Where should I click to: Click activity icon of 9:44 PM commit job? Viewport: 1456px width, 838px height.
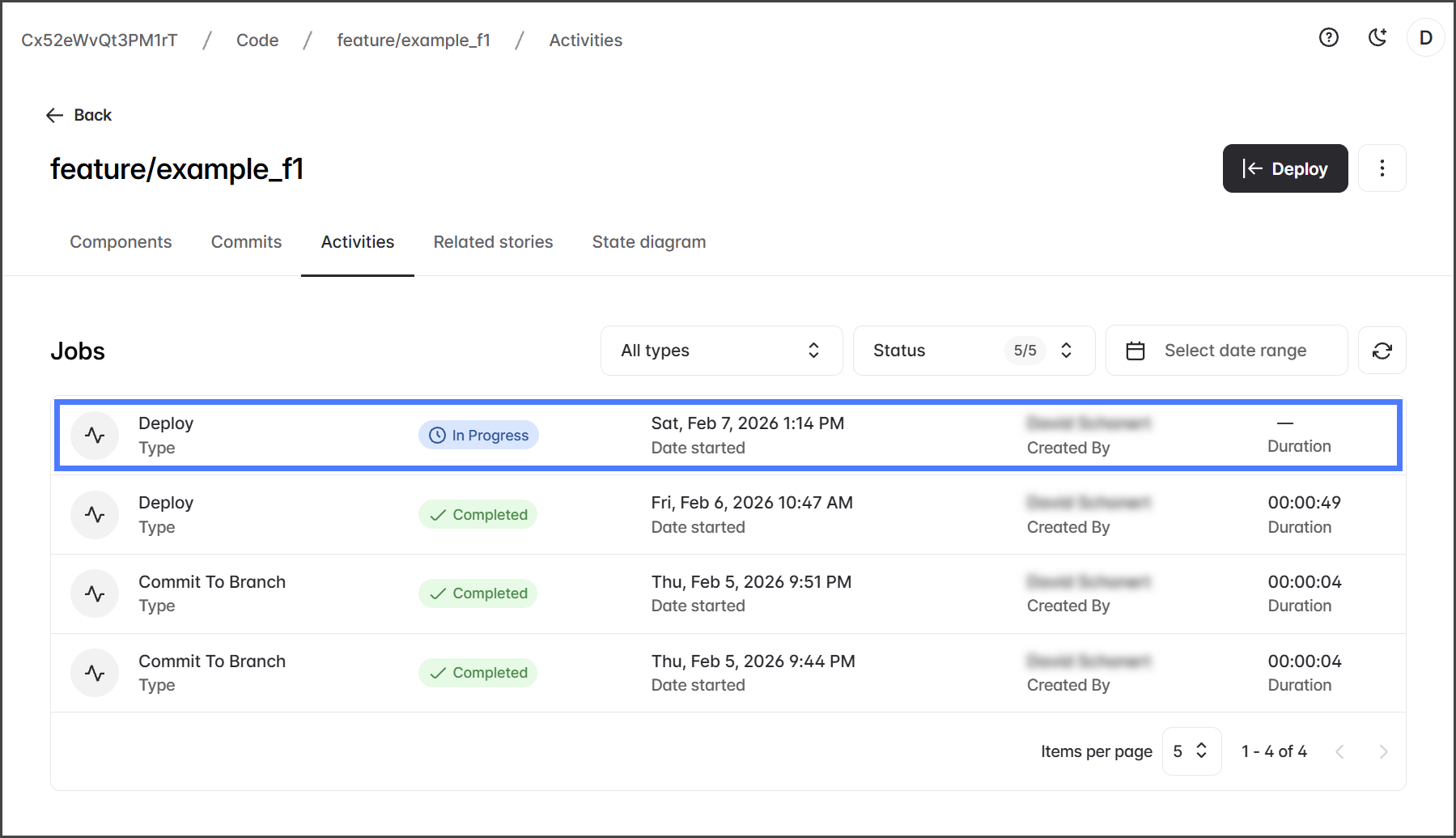pyautogui.click(x=95, y=673)
